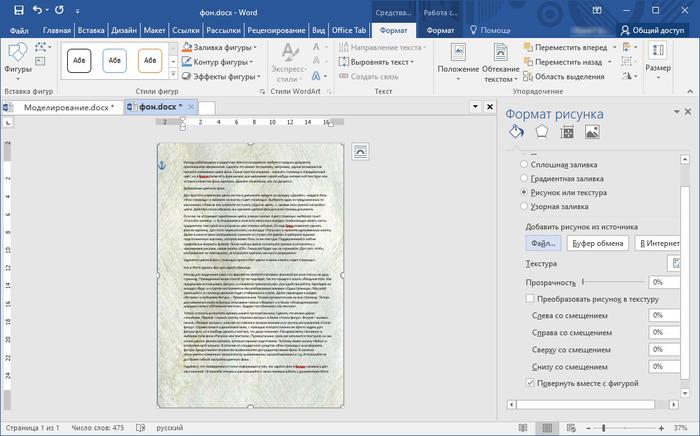Open the Picture icon in format pane
700x436 pixels.
click(x=592, y=133)
